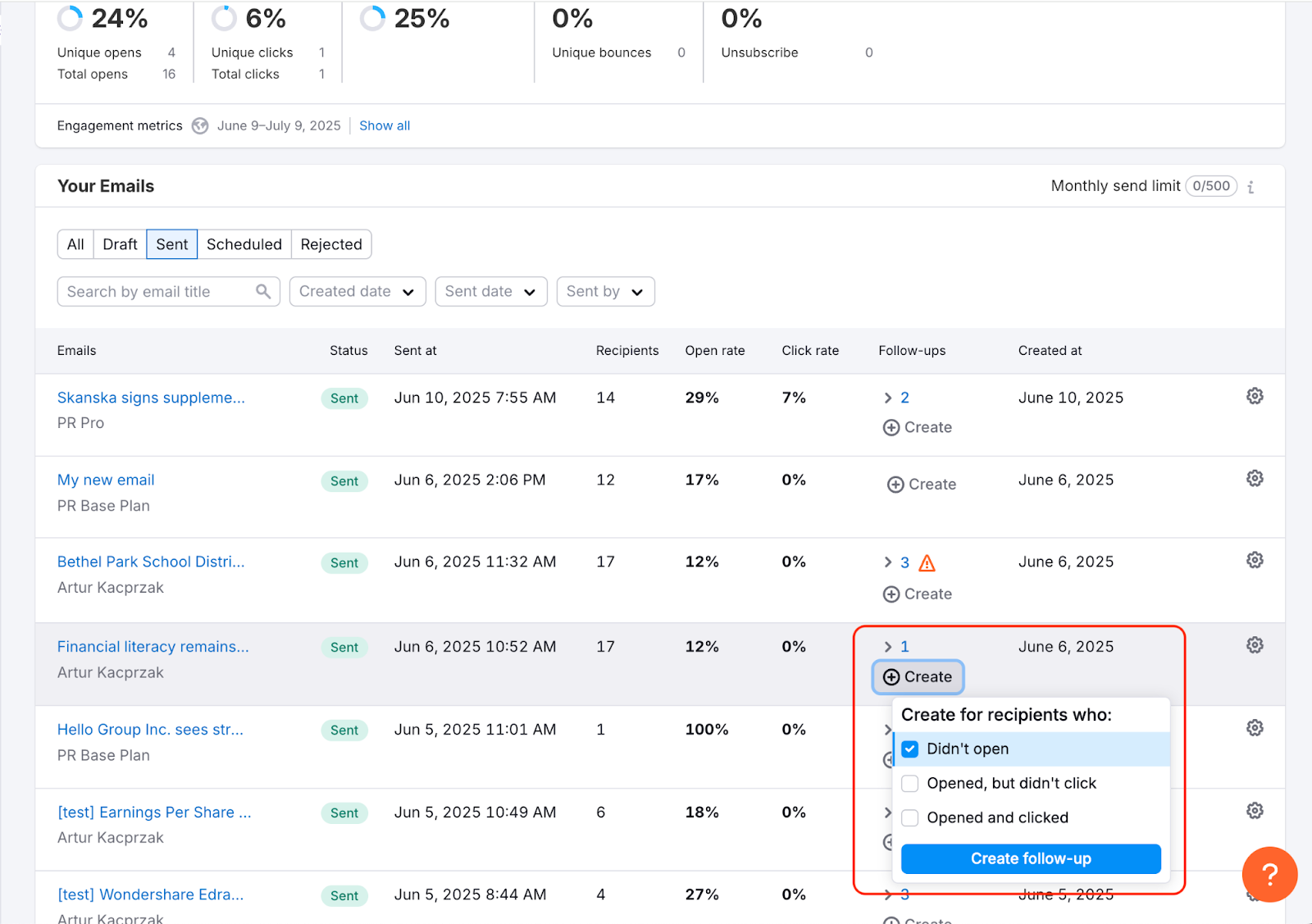
Task: Click the Create follow-up button
Action: (1030, 859)
